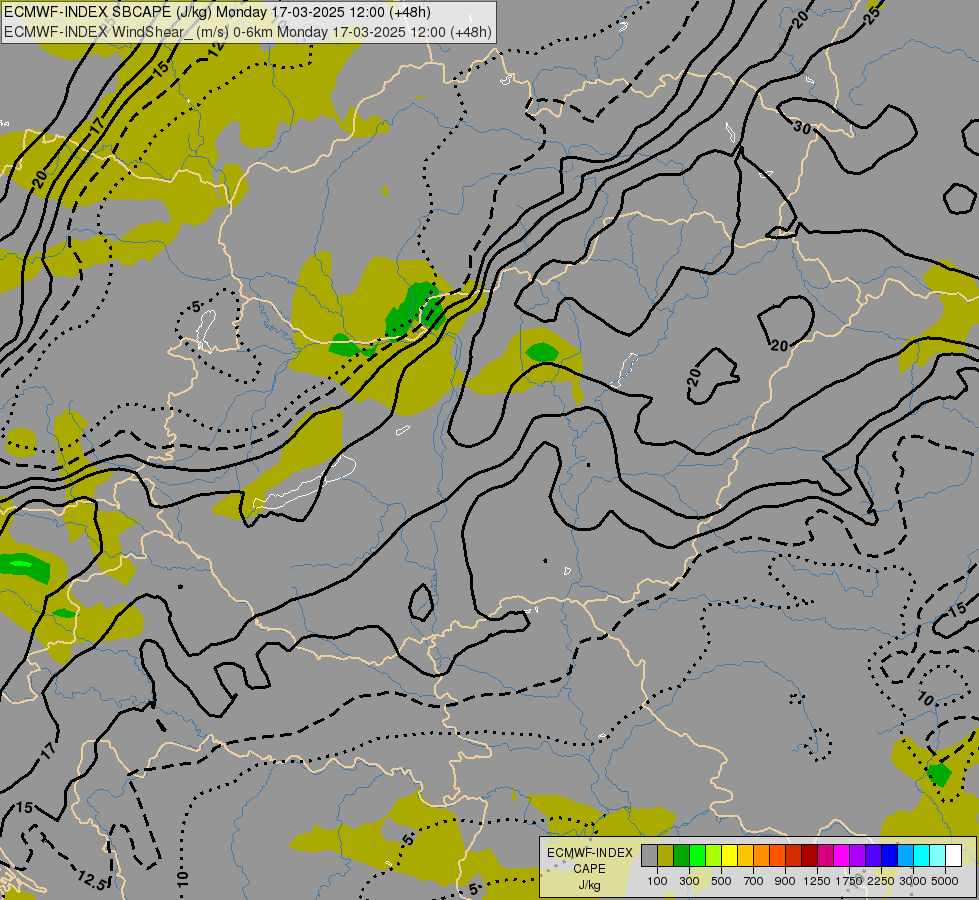Image resolution: width=979 pixels, height=900 pixels.
Task: Click the 5000 legend scale value
Action: (x=945, y=881)
